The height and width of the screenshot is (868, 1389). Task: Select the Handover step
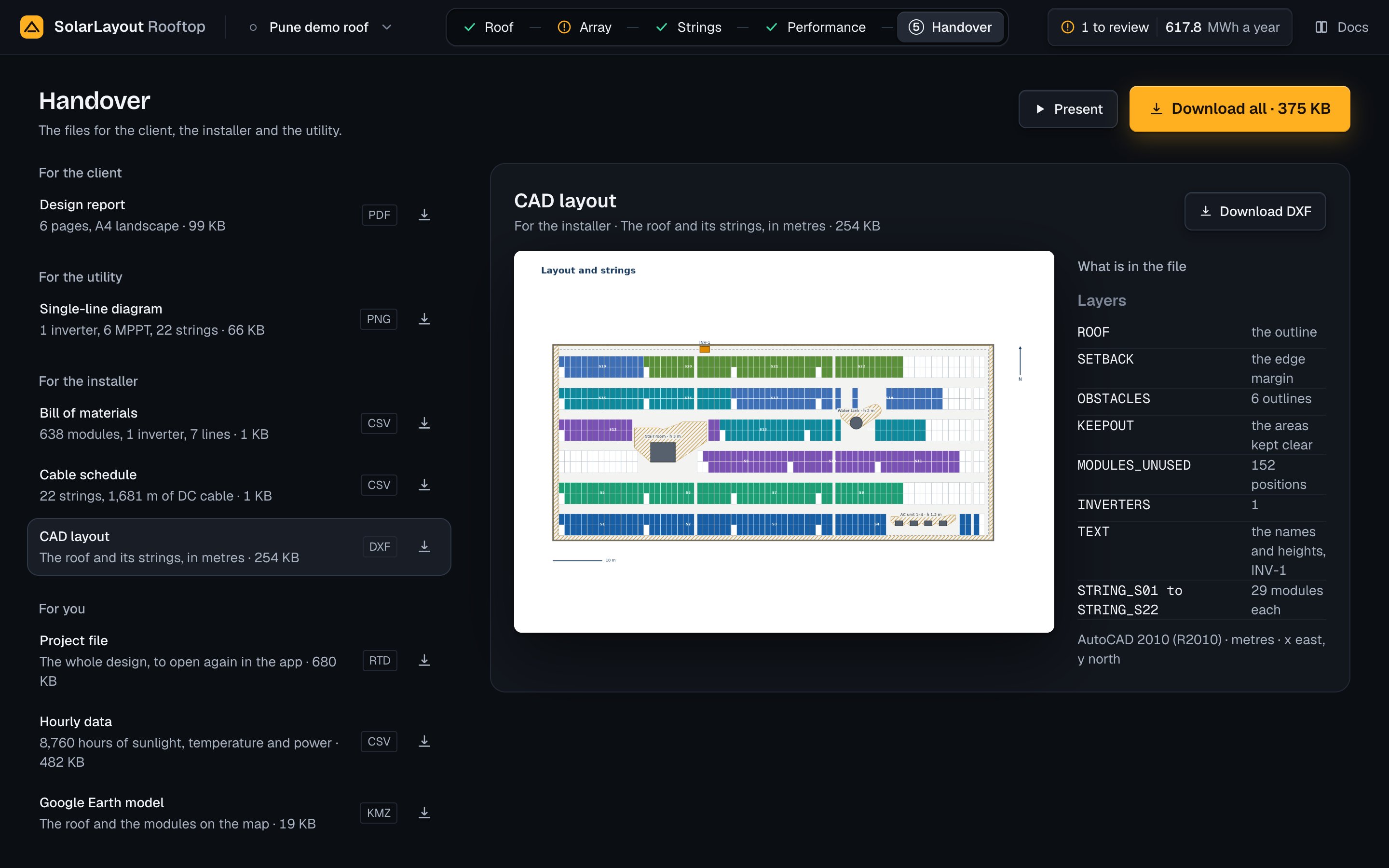950,27
